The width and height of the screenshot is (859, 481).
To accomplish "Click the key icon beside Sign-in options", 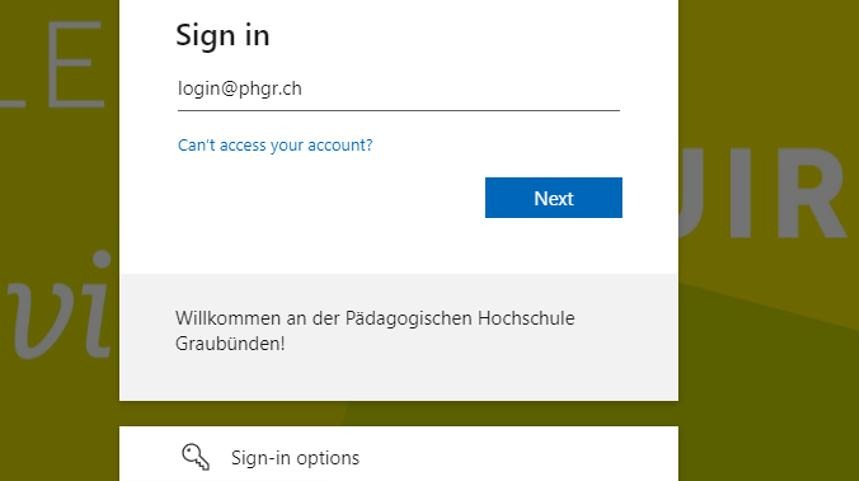I will 195,457.
